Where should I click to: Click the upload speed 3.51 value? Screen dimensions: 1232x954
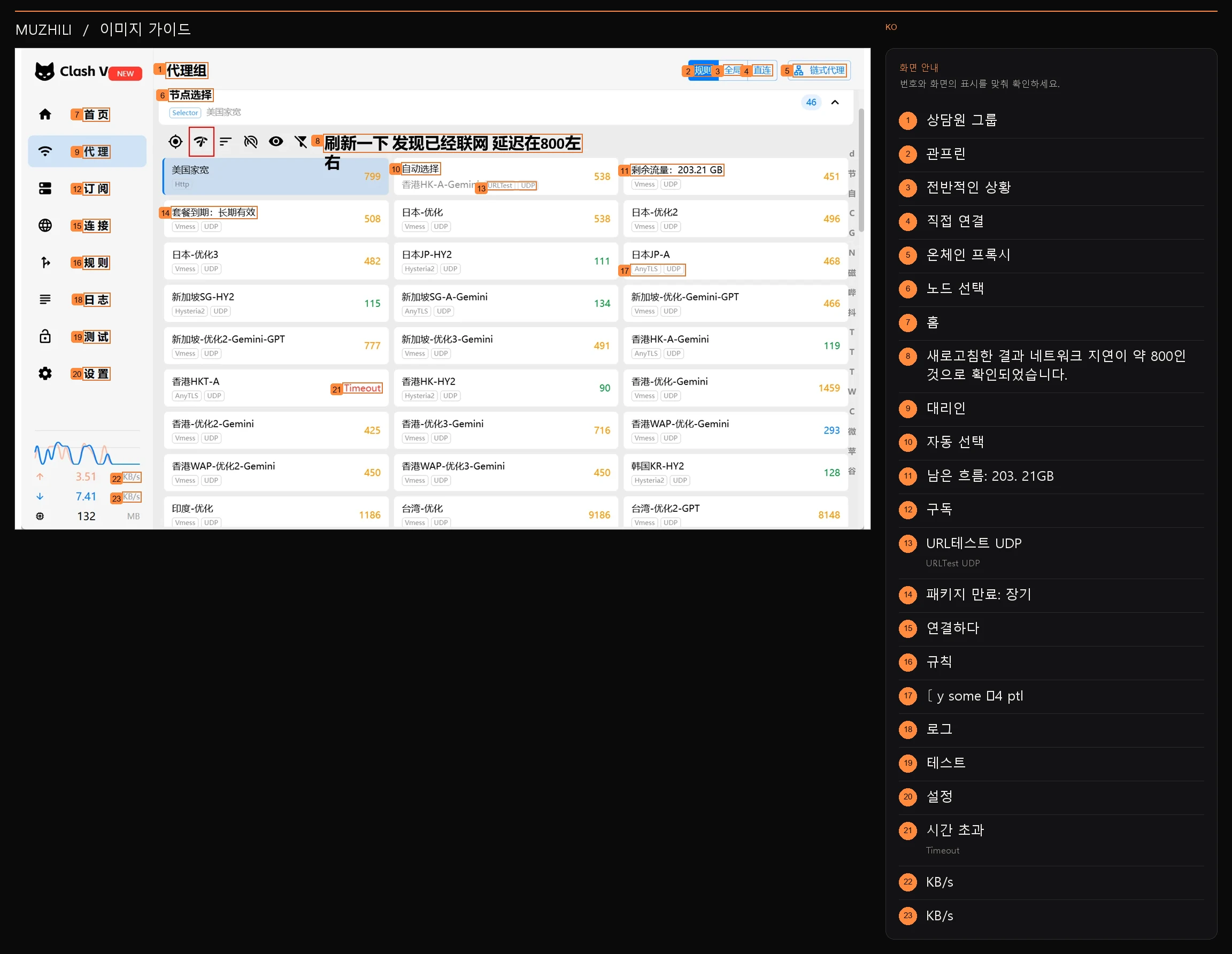click(x=86, y=476)
